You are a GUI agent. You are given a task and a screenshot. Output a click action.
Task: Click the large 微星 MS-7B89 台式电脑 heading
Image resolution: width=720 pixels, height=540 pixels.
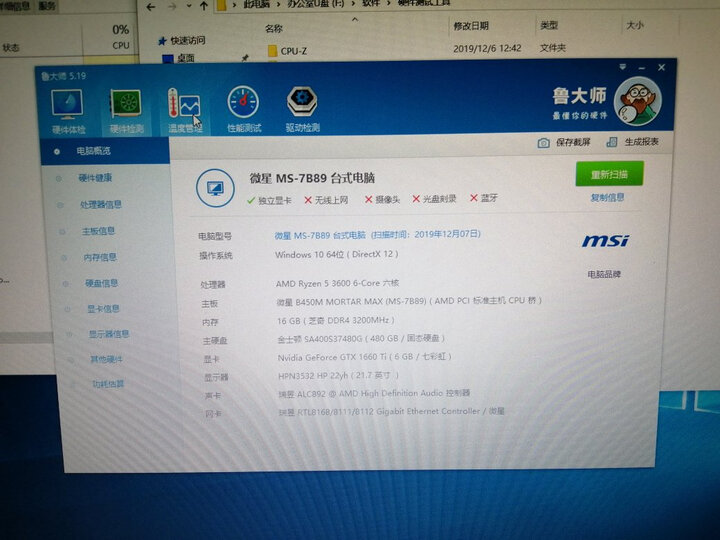pyautogui.click(x=312, y=178)
